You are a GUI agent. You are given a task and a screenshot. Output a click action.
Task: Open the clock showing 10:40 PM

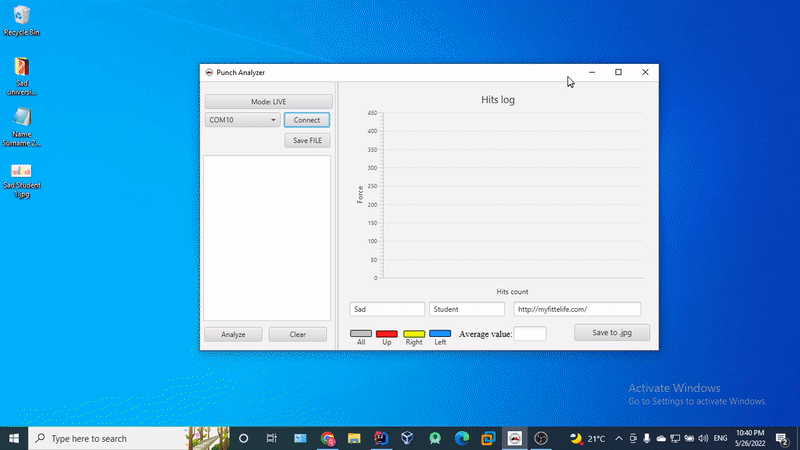coord(750,438)
